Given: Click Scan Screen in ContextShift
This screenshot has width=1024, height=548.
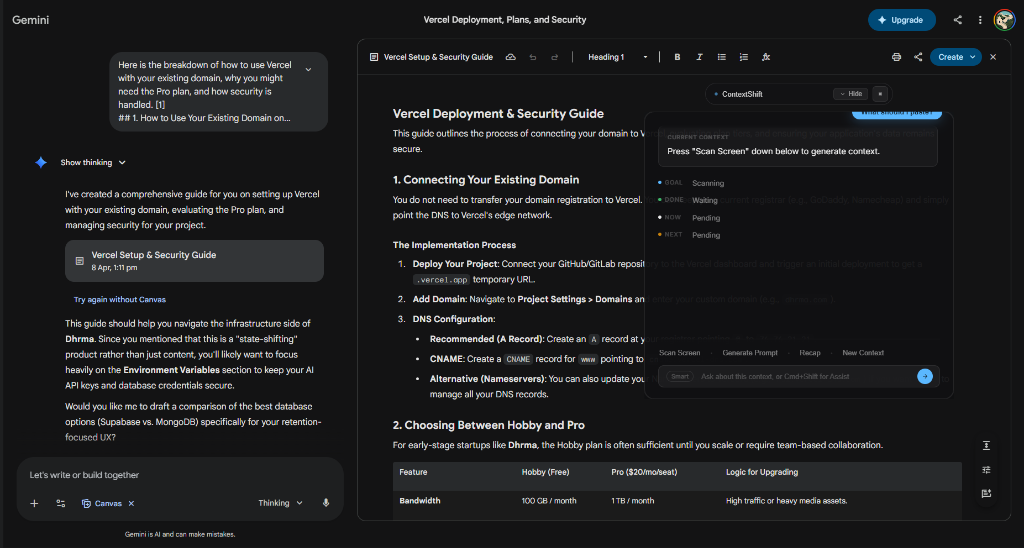Looking at the screenshot, I should click(x=679, y=353).
